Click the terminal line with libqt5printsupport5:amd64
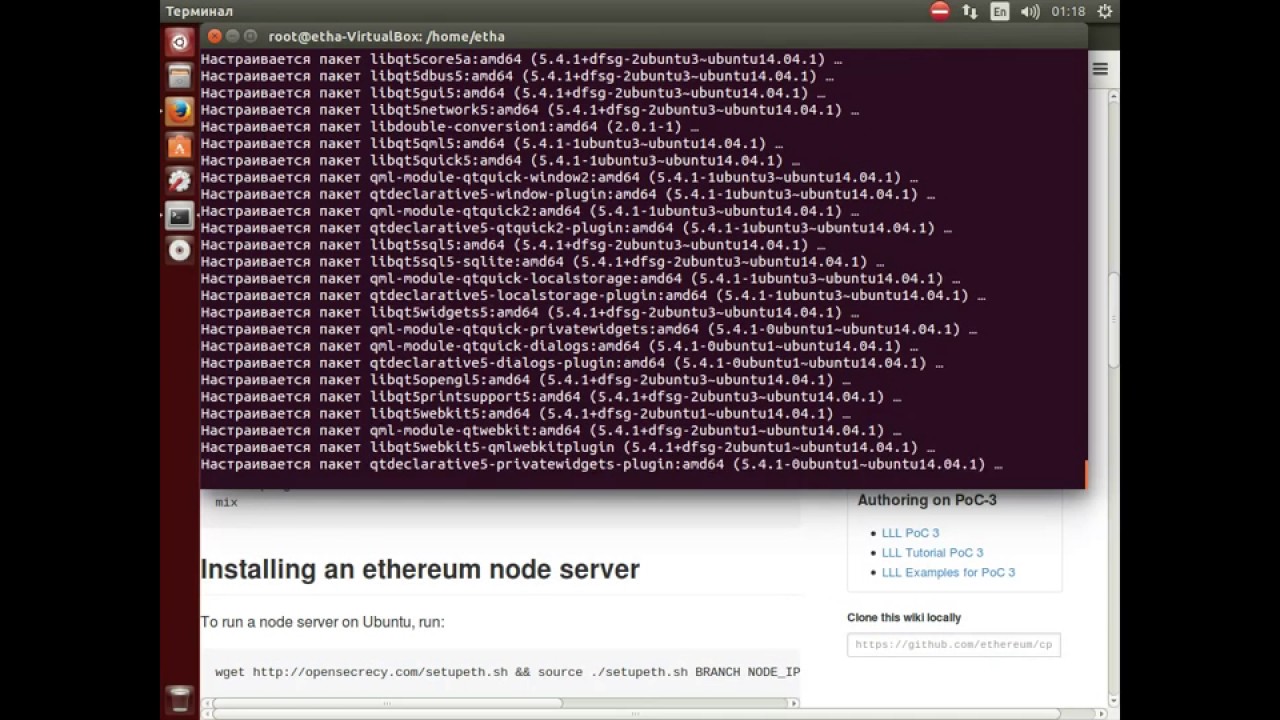 [551, 397]
